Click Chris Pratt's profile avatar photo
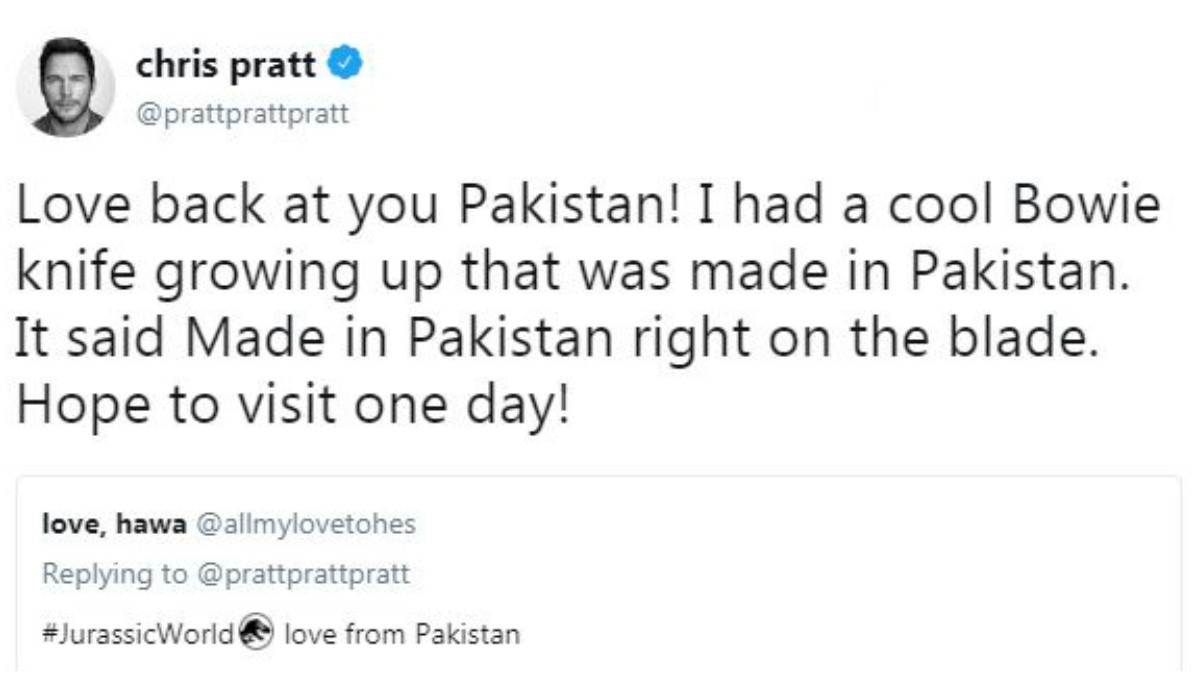The image size is (1200, 675). (66, 87)
